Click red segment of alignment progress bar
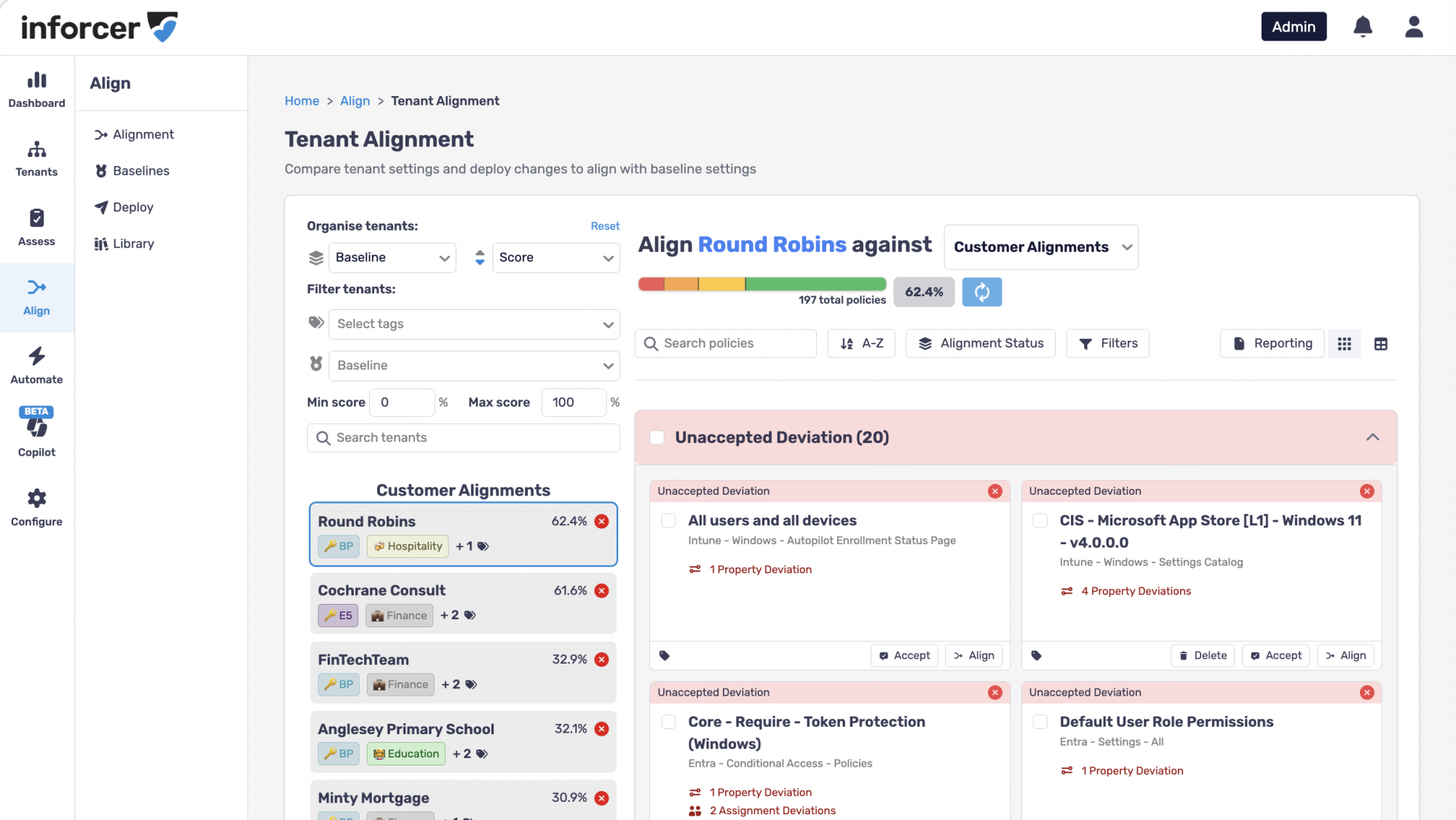The width and height of the screenshot is (1456, 820). pos(651,284)
